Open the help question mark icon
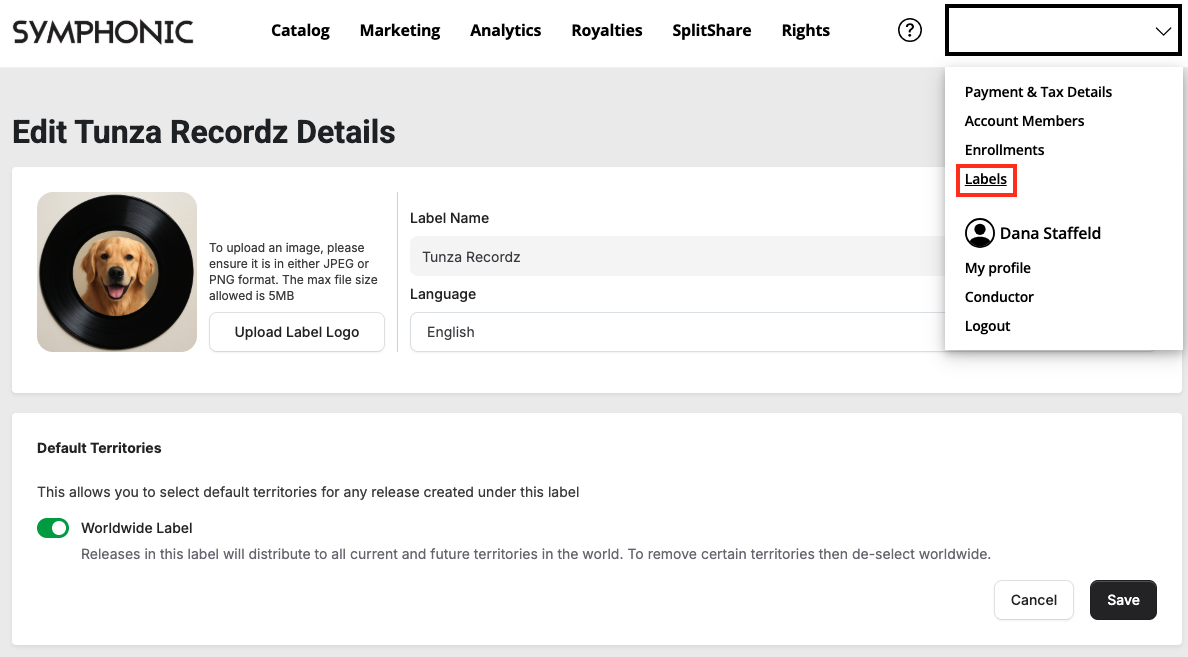The image size is (1188, 657). (909, 30)
